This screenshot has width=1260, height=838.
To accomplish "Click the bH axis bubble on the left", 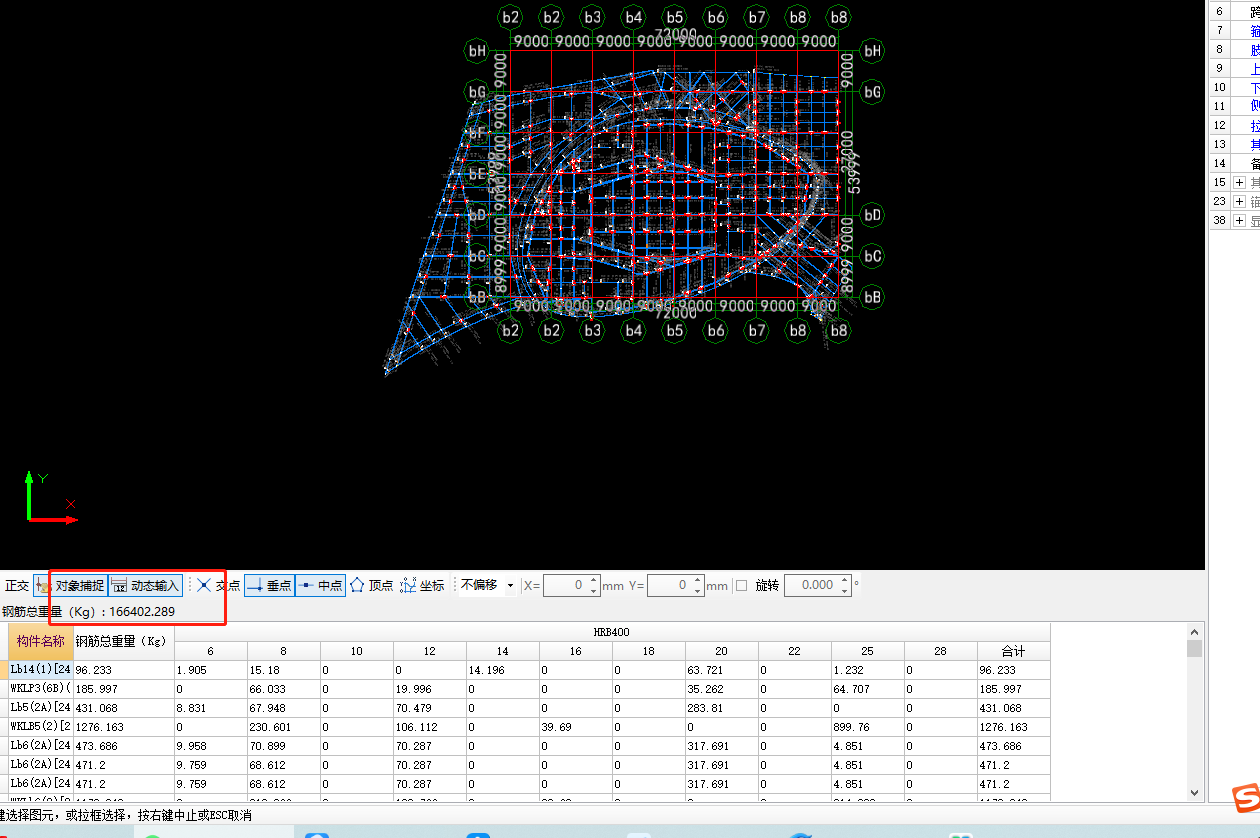I will tap(477, 51).
